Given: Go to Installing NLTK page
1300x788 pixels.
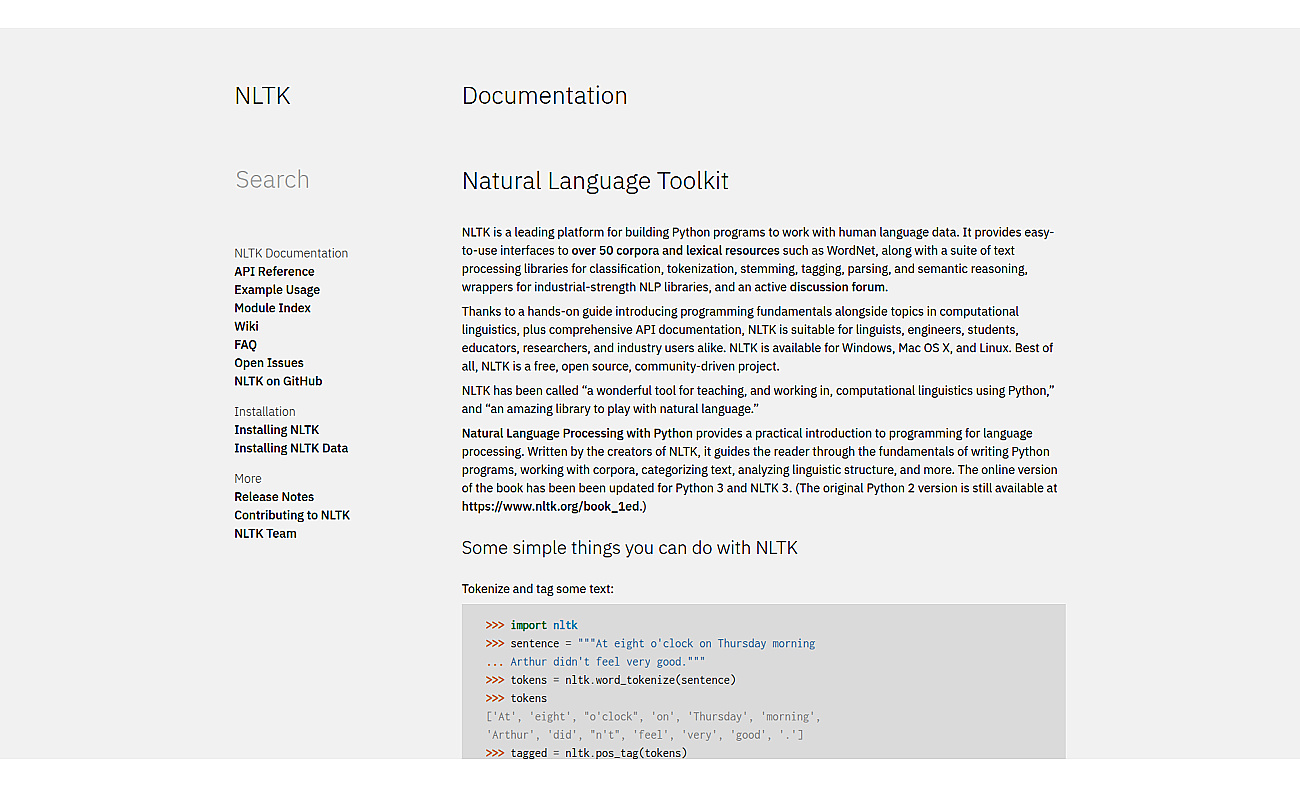Looking at the screenshot, I should 277,430.
